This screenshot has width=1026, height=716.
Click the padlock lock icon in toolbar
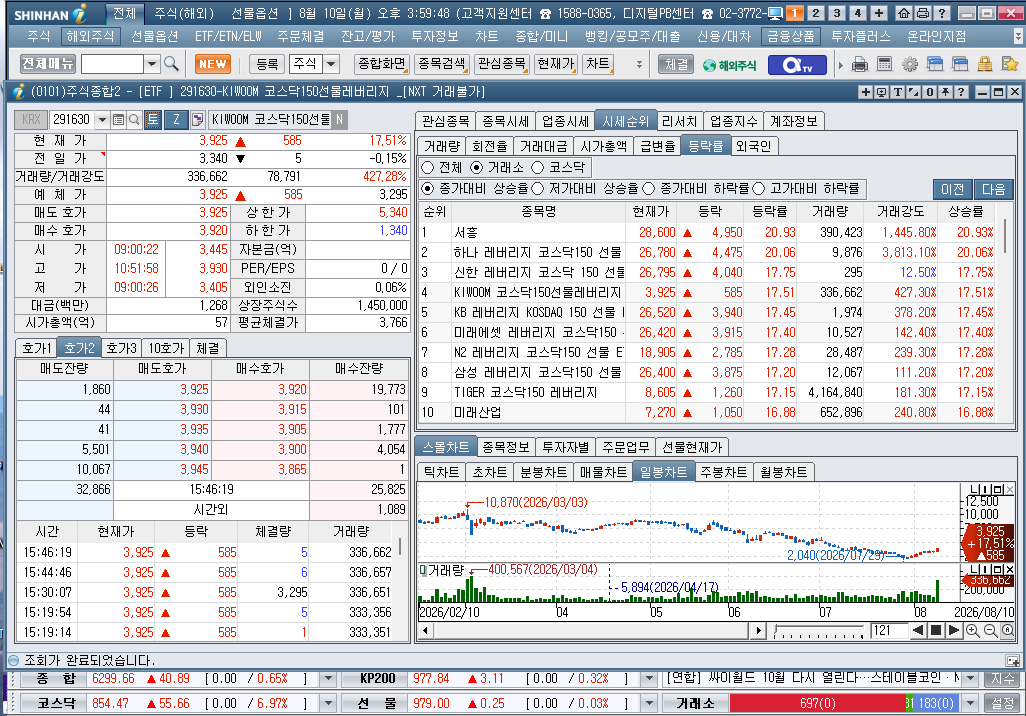(x=985, y=64)
